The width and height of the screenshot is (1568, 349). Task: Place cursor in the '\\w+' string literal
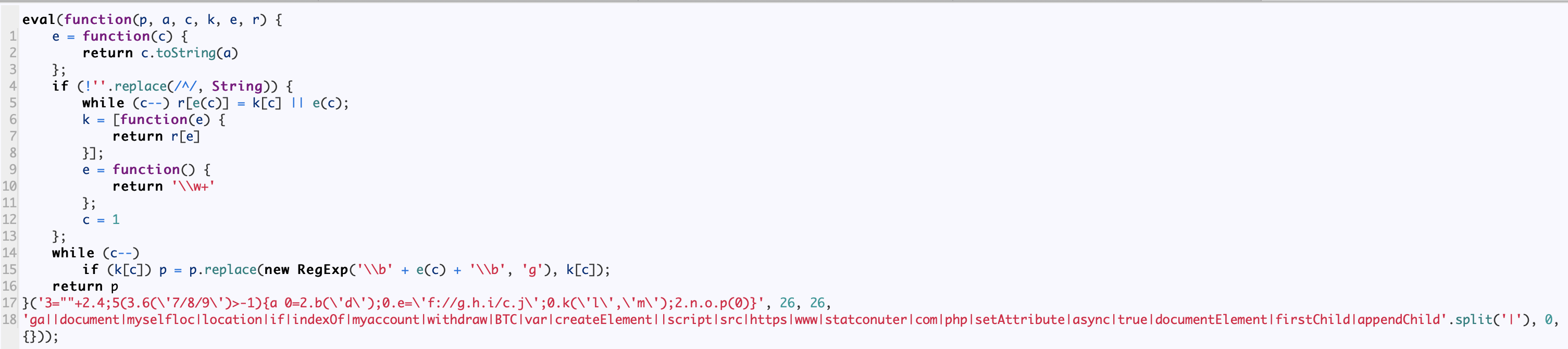point(193,186)
